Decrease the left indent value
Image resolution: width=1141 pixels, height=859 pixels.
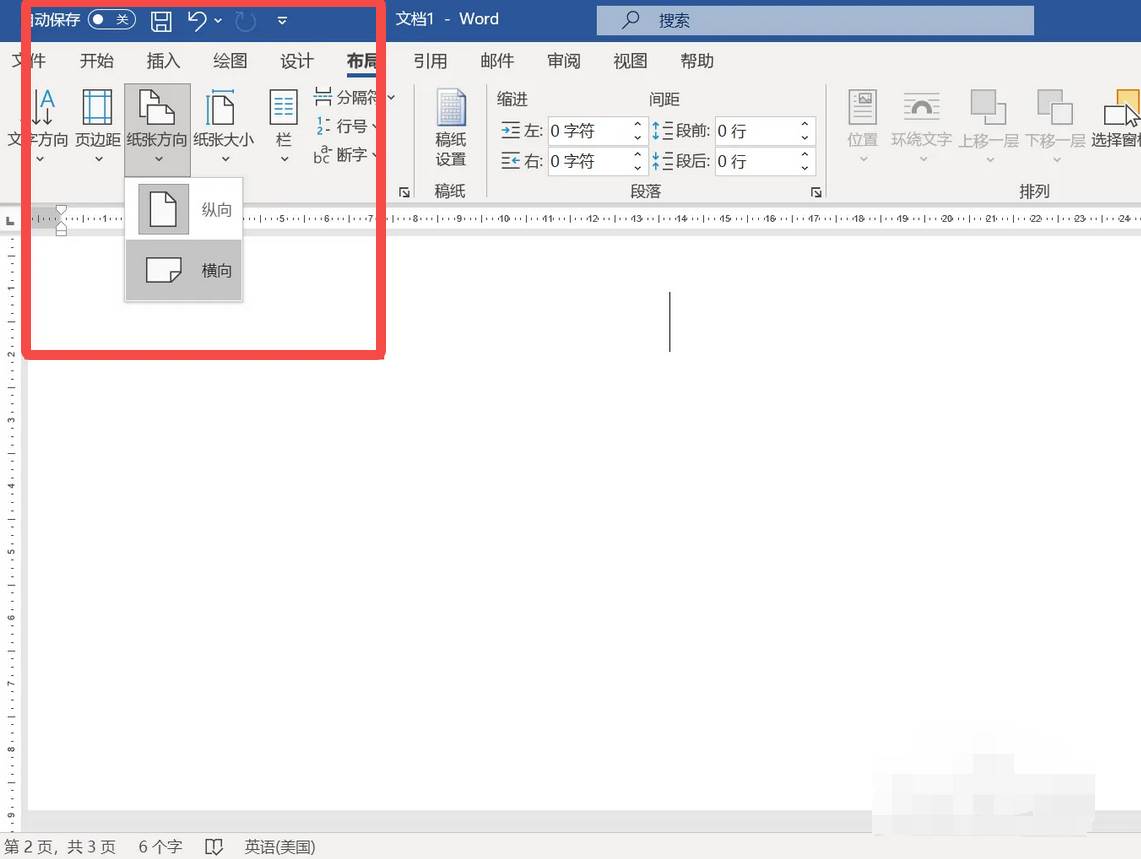(x=638, y=138)
